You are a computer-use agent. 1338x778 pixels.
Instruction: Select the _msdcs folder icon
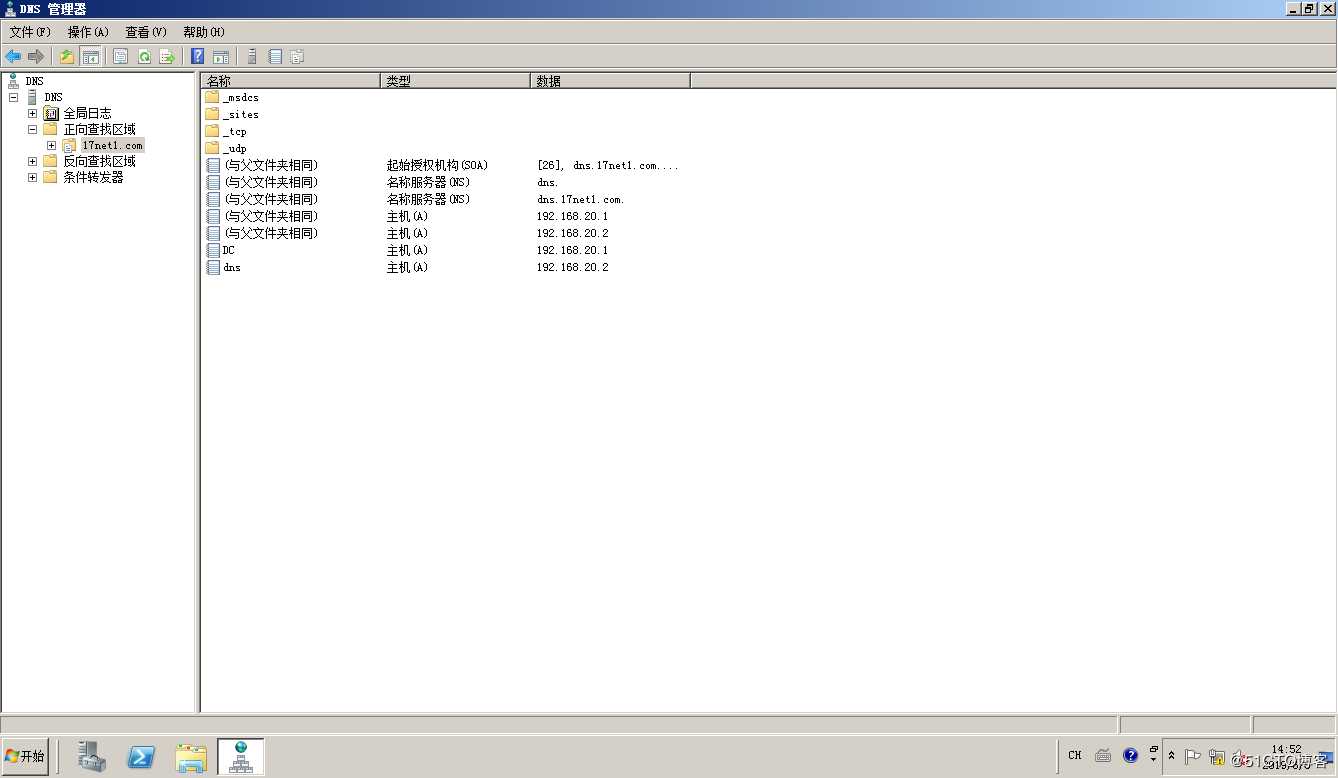212,97
